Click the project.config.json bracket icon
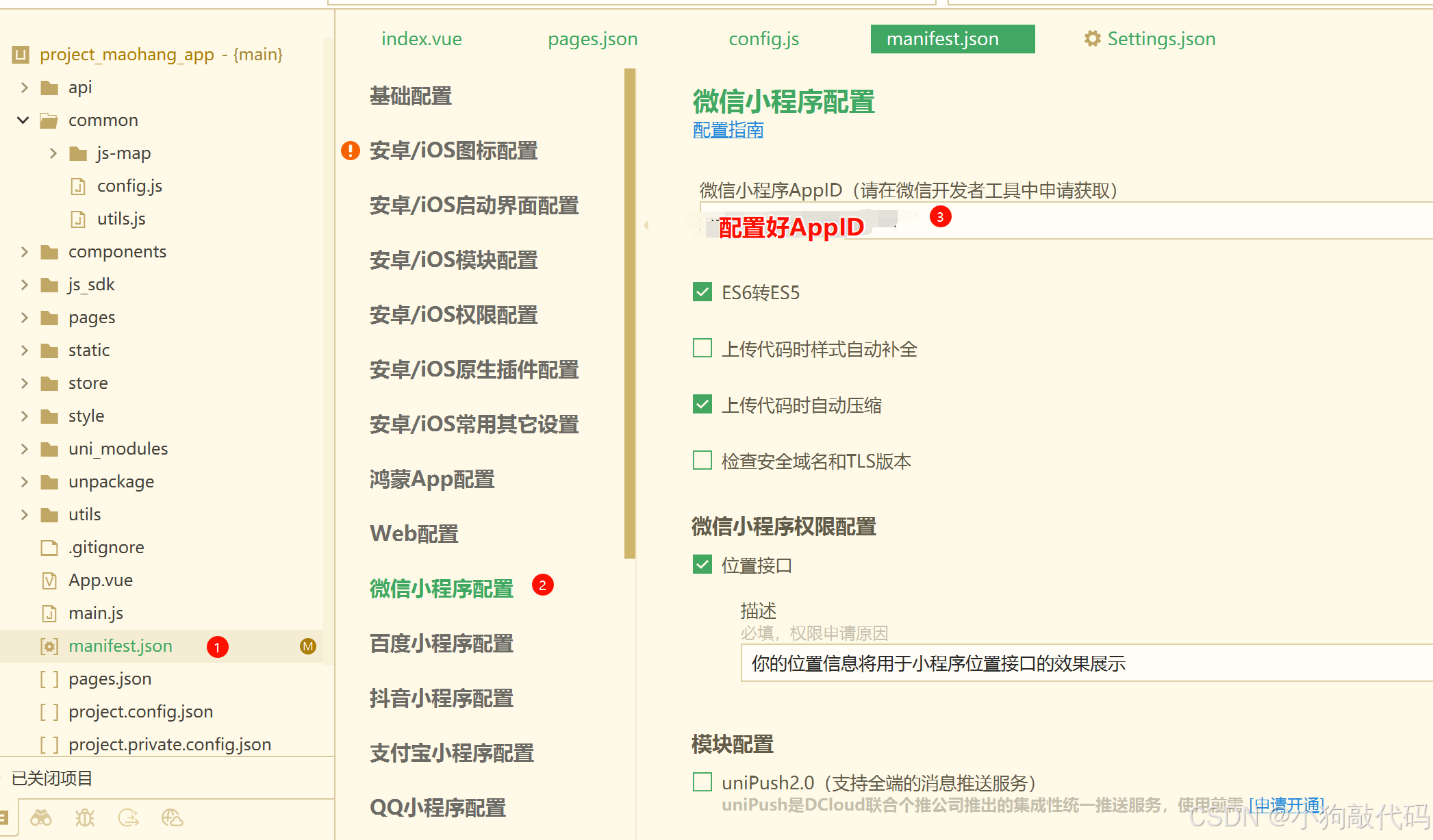 49,712
